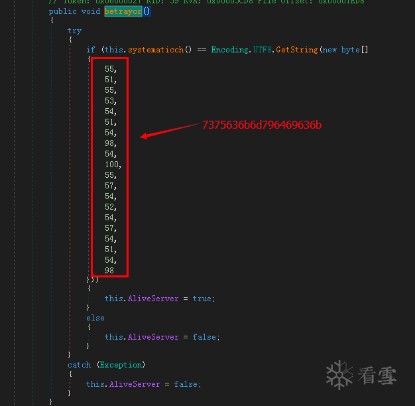
Task: Click the highlighted betrayor method name
Action: [x=123, y=11]
